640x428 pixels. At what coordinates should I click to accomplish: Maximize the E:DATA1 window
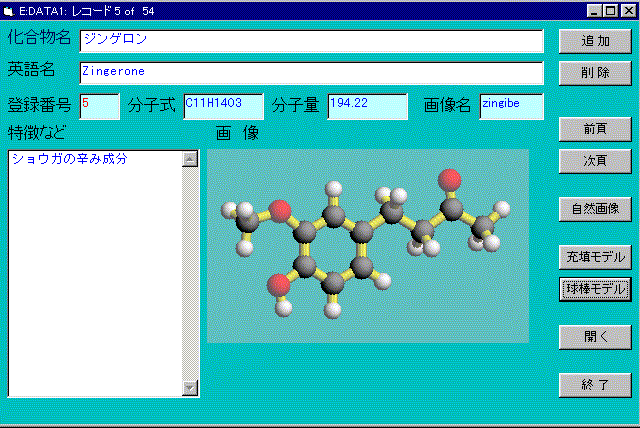pos(611,11)
